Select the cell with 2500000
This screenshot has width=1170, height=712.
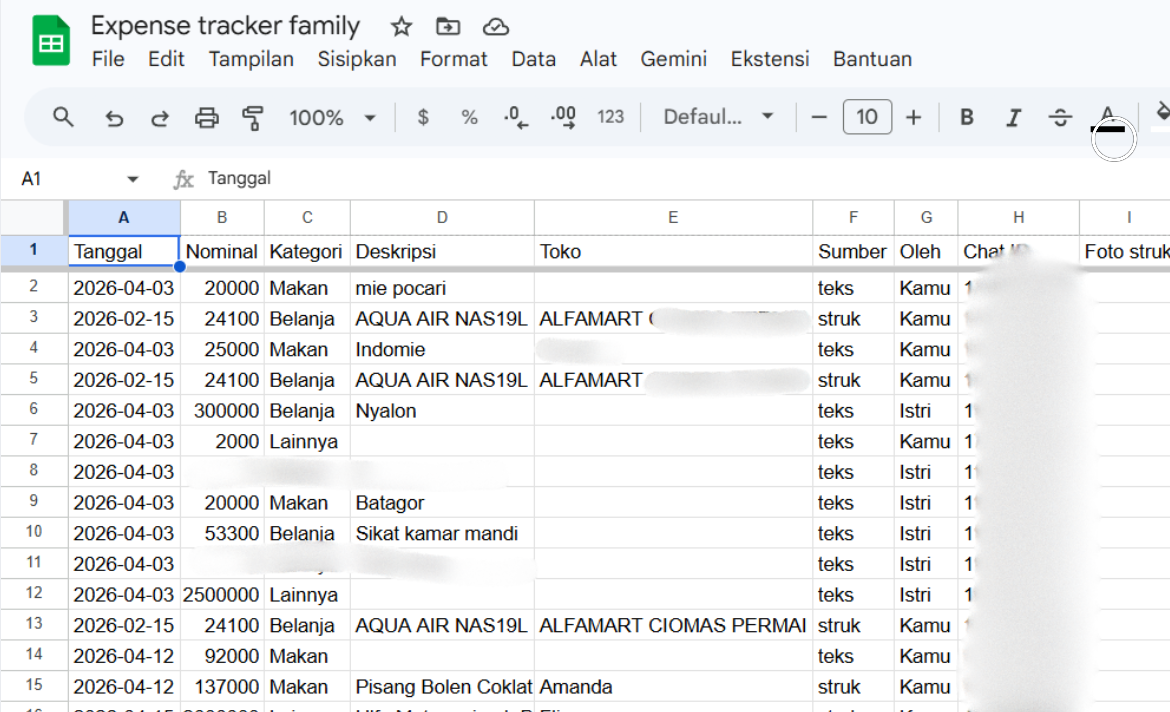tap(222, 595)
